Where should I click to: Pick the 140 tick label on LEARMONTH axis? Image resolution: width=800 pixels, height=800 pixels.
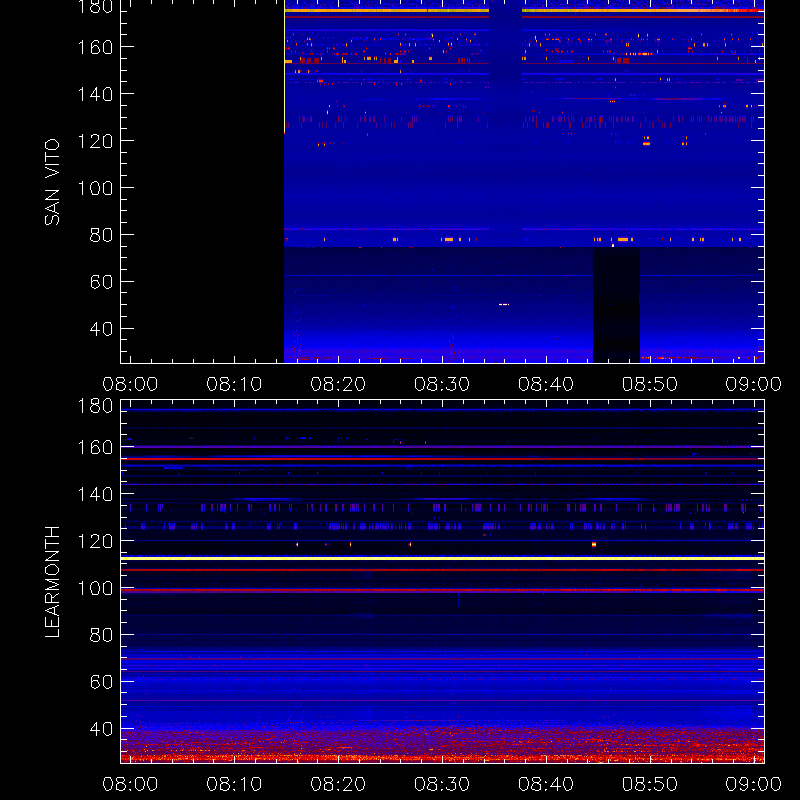[95, 494]
